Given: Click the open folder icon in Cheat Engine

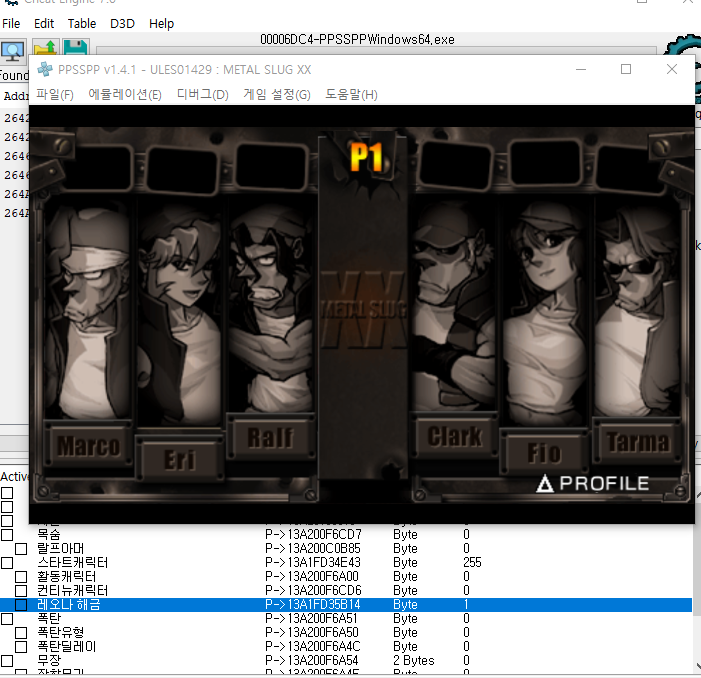Looking at the screenshot, I should [45, 48].
